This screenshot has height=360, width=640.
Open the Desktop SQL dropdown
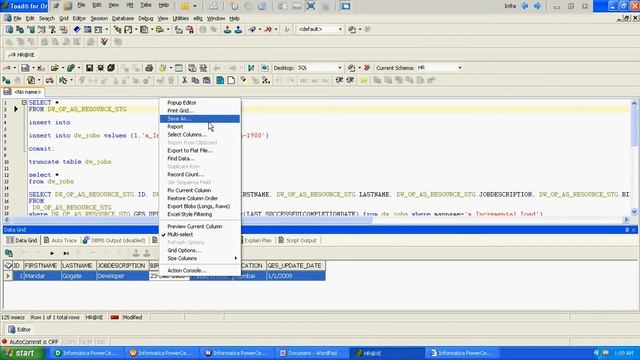(x=340, y=68)
